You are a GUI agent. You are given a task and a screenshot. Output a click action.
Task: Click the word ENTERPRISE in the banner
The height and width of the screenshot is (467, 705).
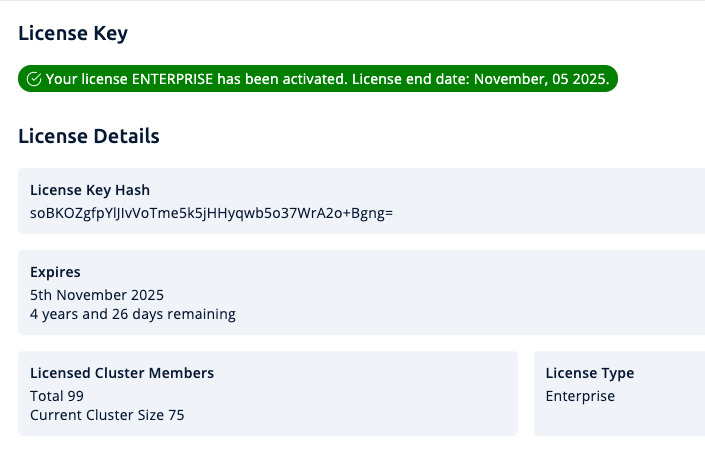point(174,79)
